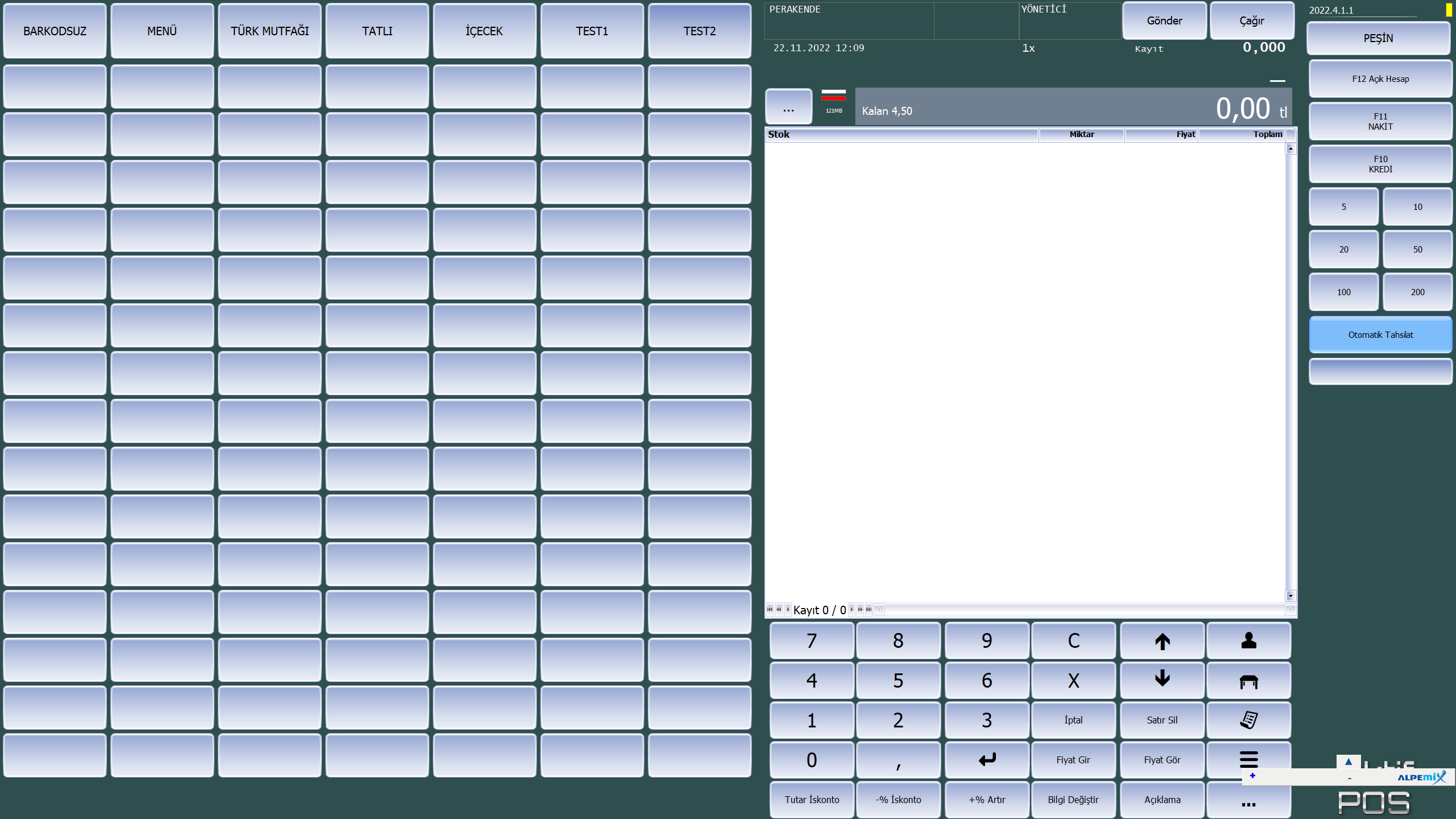Go to first record in navigator

770,609
